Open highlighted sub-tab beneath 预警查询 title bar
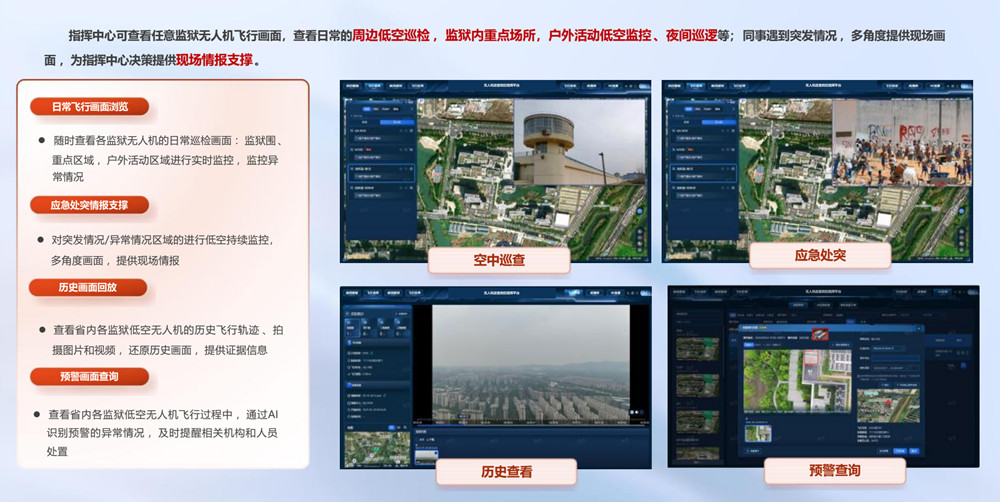This screenshot has height=502, width=1000. click(x=798, y=305)
